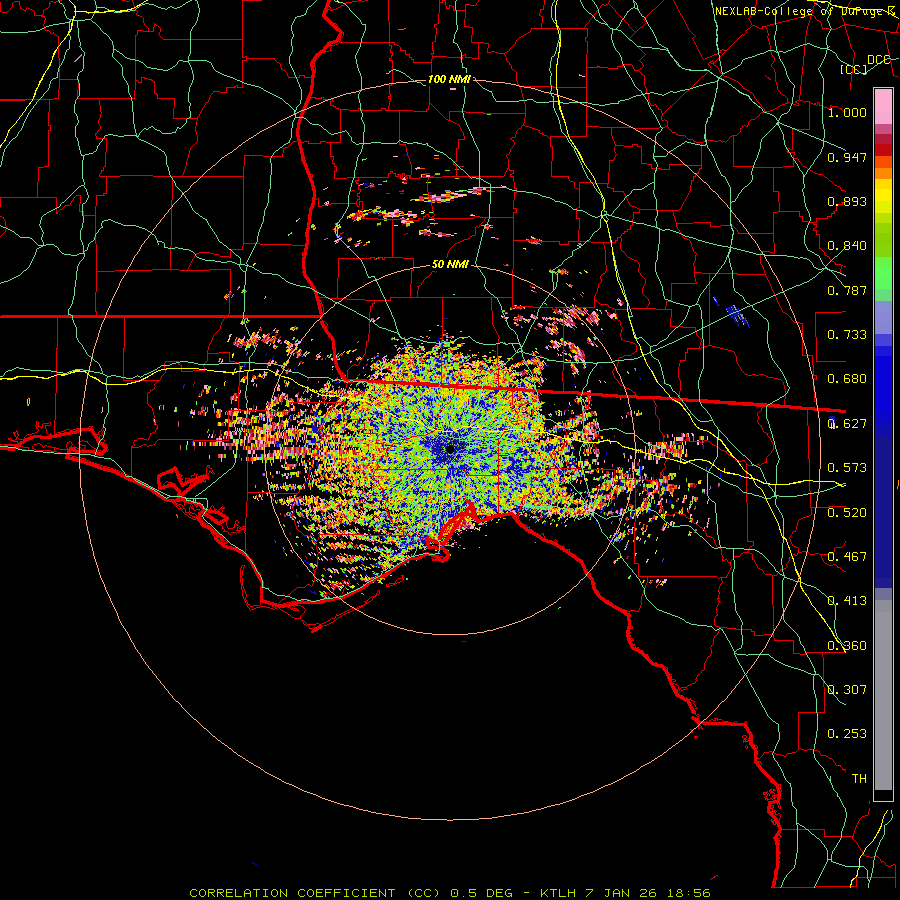Screen dimensions: 900x900
Task: Click the 0.520 color scale value
Action: (x=847, y=513)
